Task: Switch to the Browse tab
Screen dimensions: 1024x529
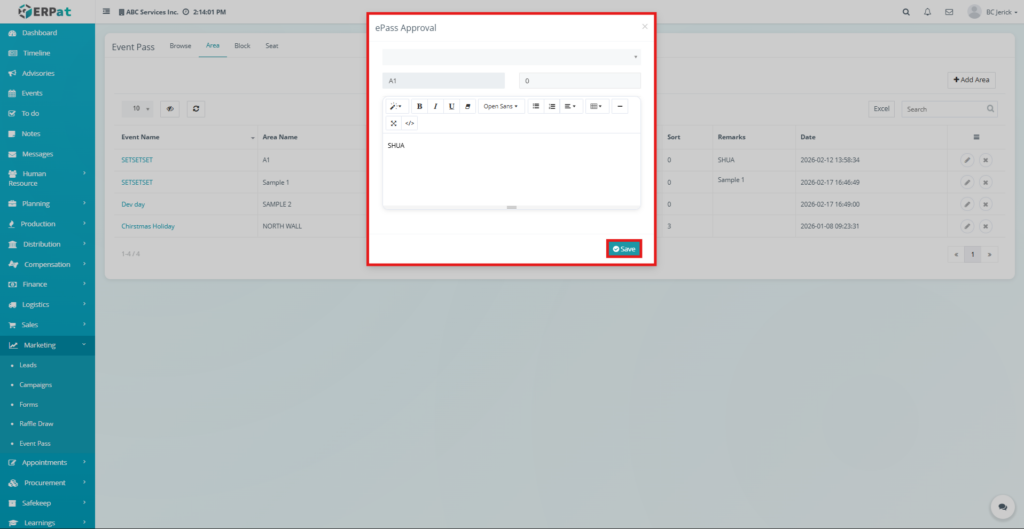Action: point(180,46)
